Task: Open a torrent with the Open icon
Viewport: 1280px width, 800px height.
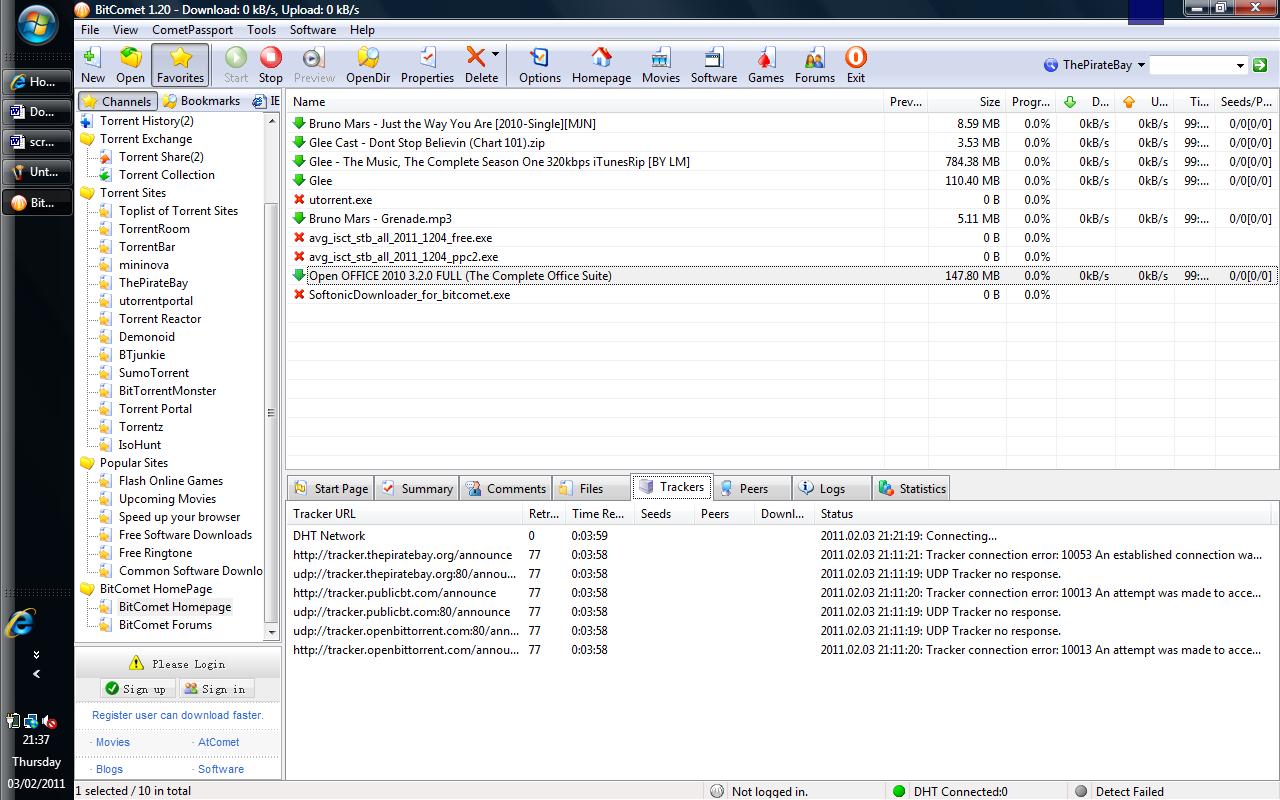Action: tap(131, 65)
